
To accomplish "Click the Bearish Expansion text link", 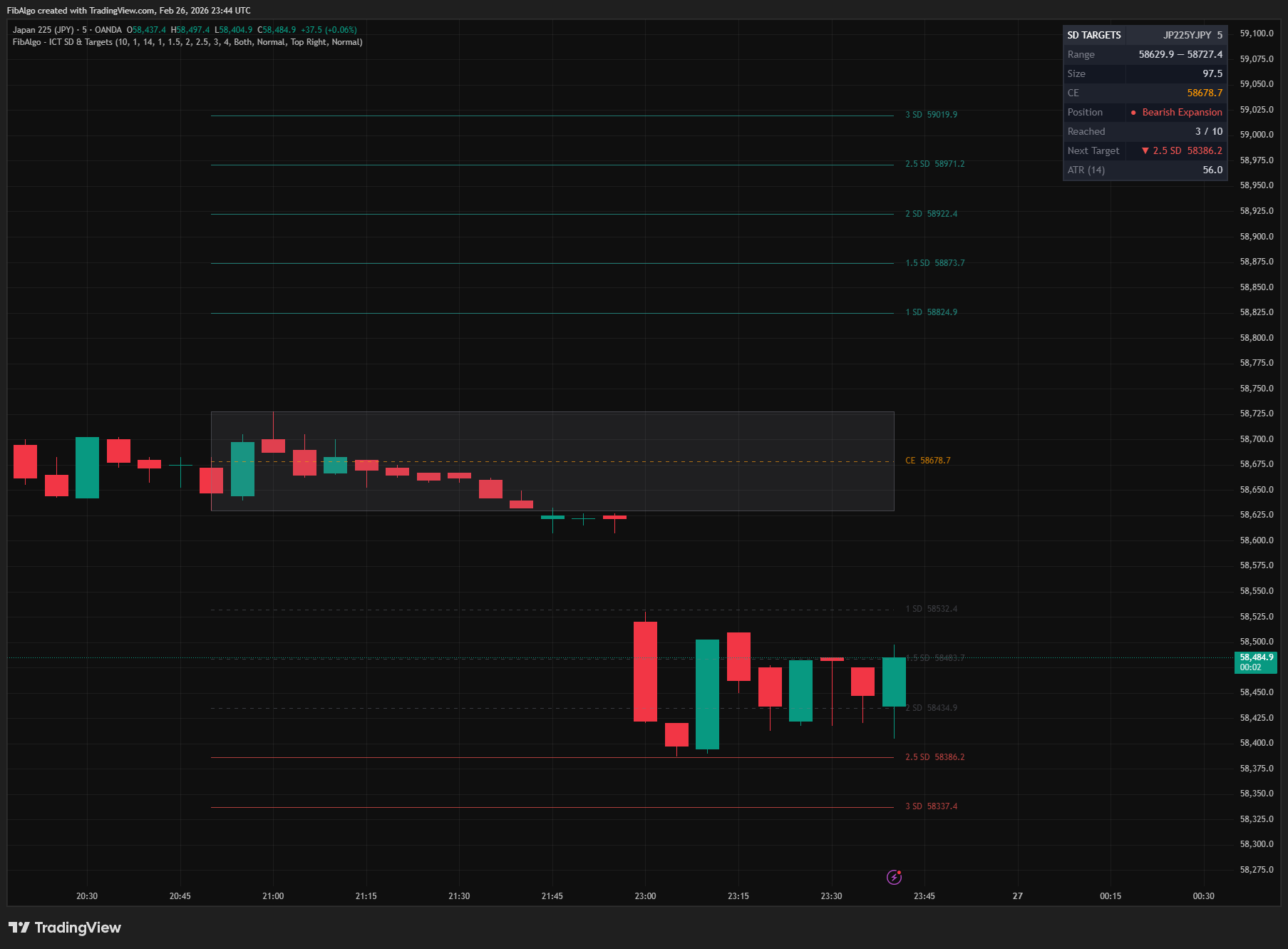I will tap(1181, 112).
